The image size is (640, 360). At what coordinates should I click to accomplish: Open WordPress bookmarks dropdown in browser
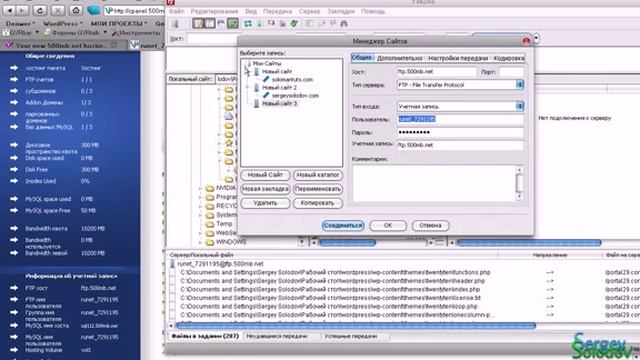pyautogui.click(x=62, y=24)
